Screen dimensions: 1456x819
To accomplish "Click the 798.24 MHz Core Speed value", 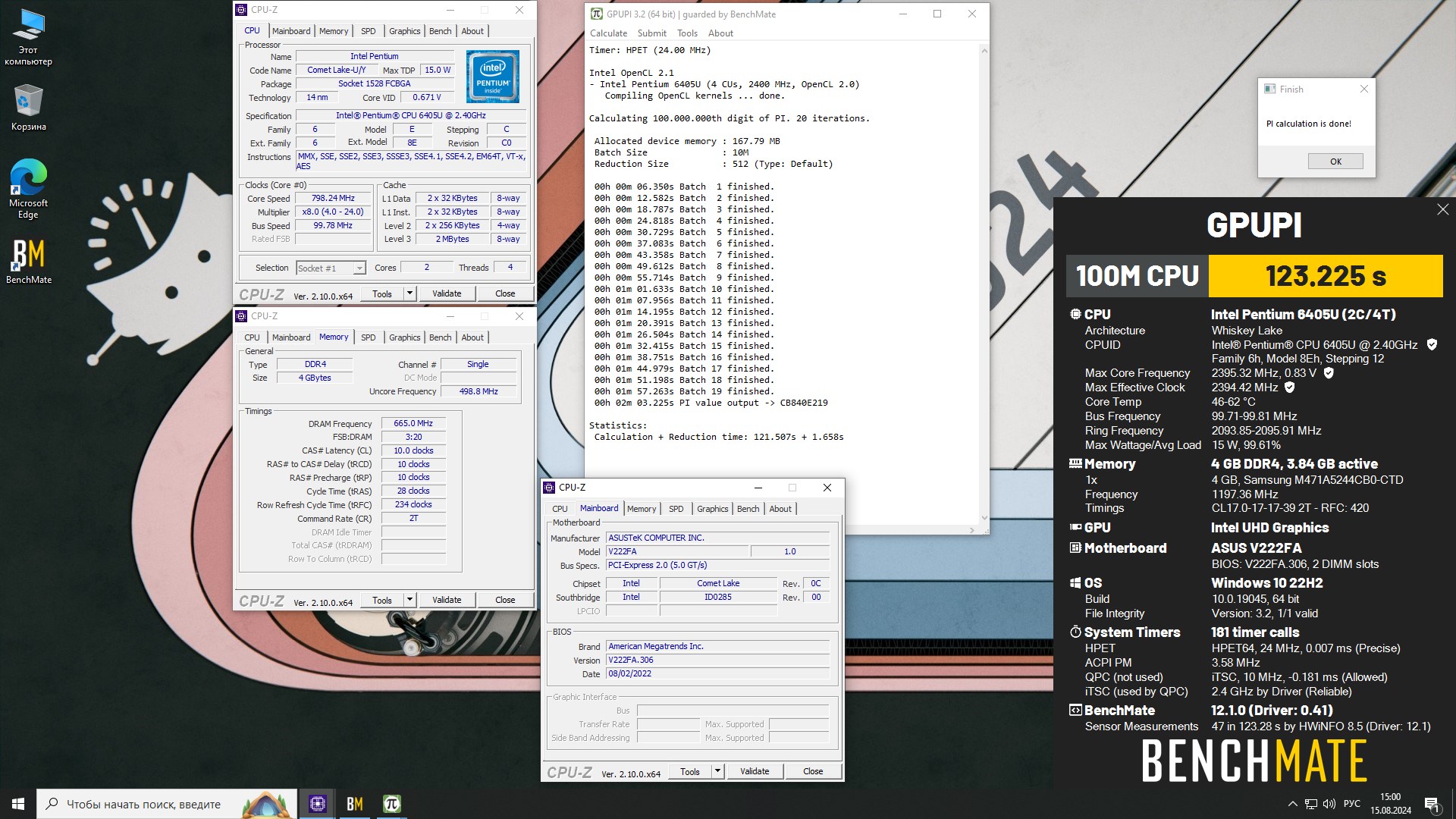I will coord(333,198).
